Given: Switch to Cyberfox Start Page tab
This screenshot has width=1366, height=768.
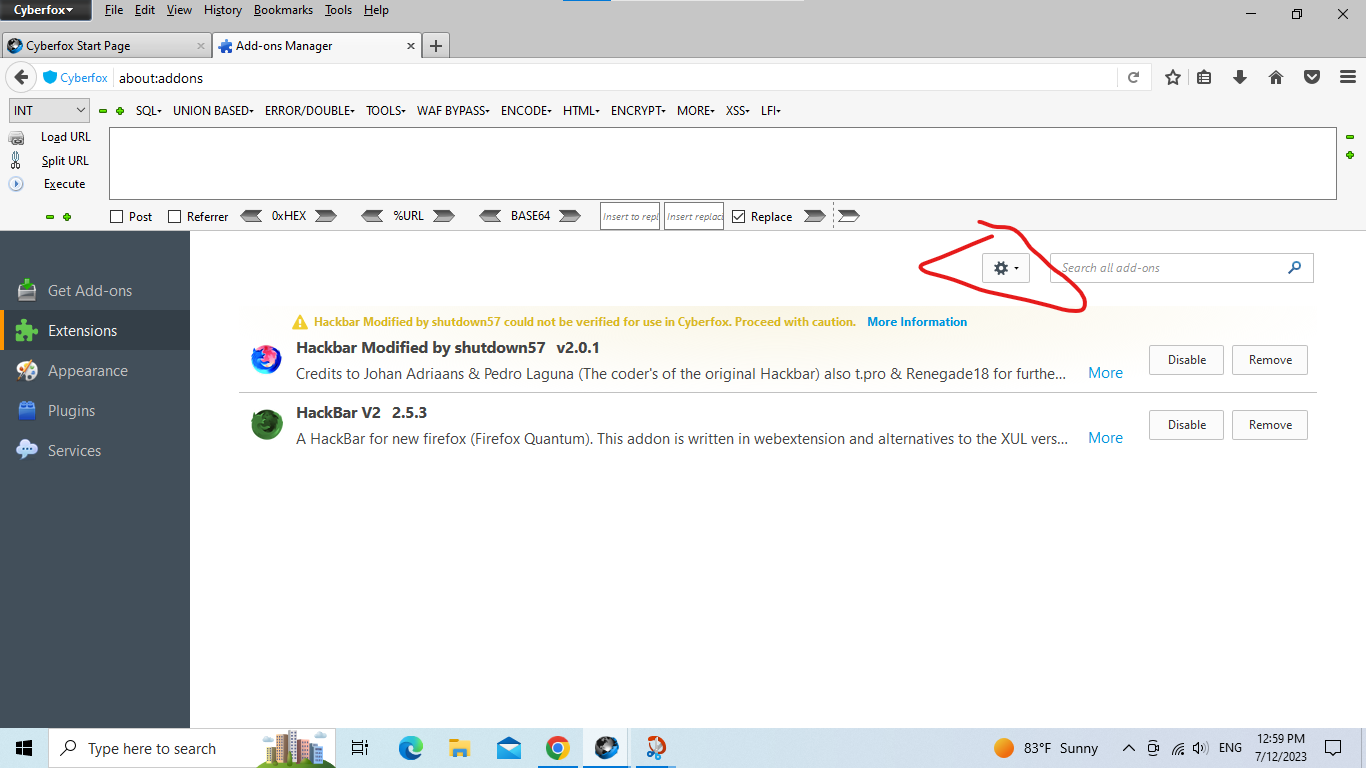Looking at the screenshot, I should (x=105, y=45).
